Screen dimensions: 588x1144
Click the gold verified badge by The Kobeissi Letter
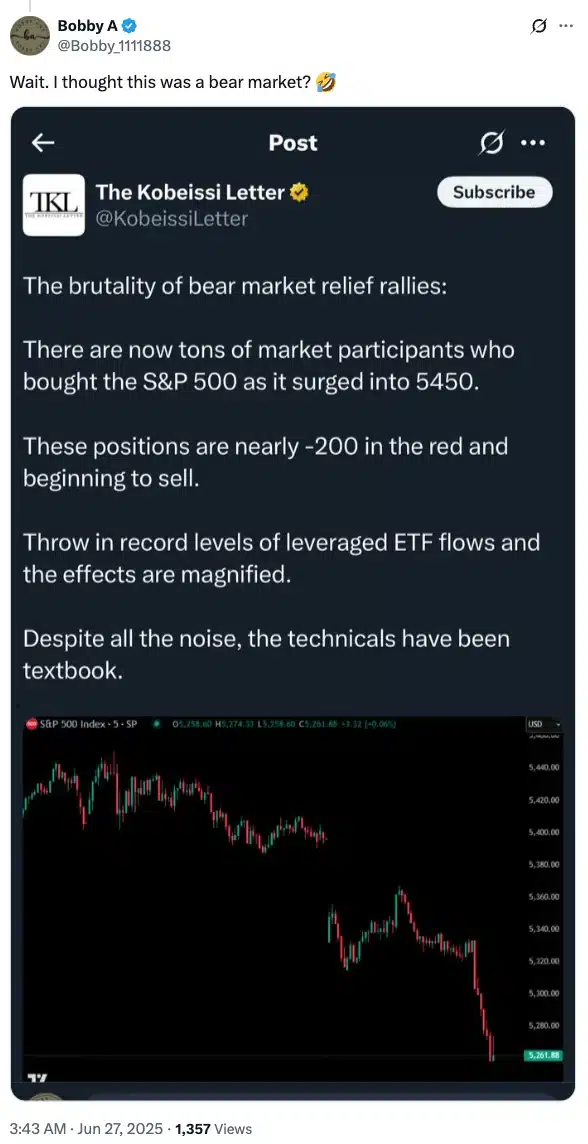297,192
